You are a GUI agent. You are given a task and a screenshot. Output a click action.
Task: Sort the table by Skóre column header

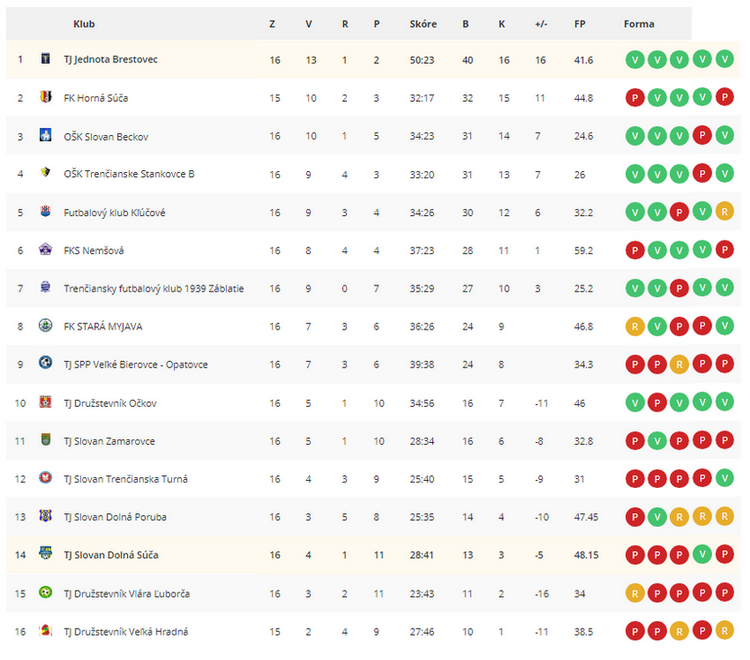tap(423, 24)
